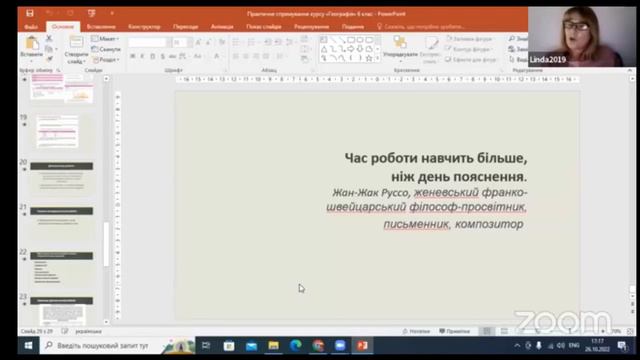Image resolution: width=640 pixels, height=360 pixels.
Task: Click the font color A icon
Action: pos(217,56)
